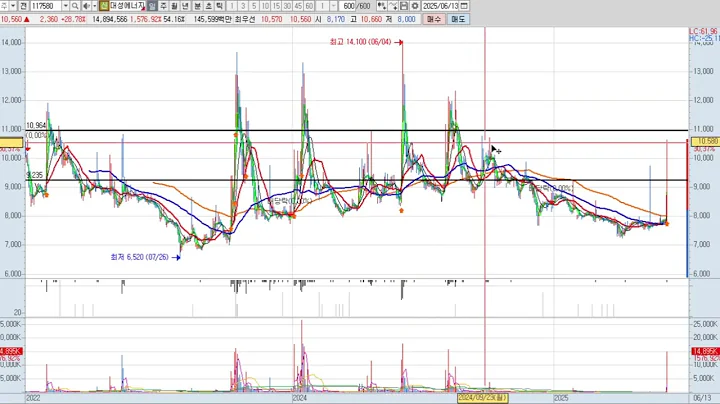The image size is (720, 404).
Task: Select the 년 yearly chart period
Action: pyautogui.click(x=186, y=6)
